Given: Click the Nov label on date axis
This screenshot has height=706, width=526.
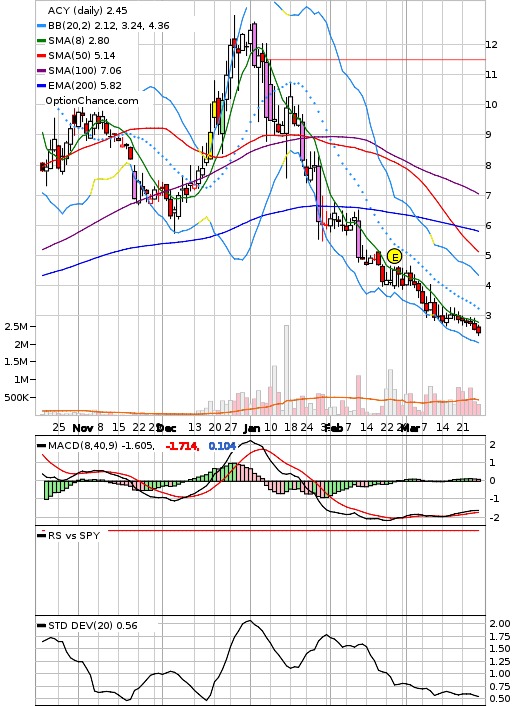Looking at the screenshot, I should tap(82, 428).
